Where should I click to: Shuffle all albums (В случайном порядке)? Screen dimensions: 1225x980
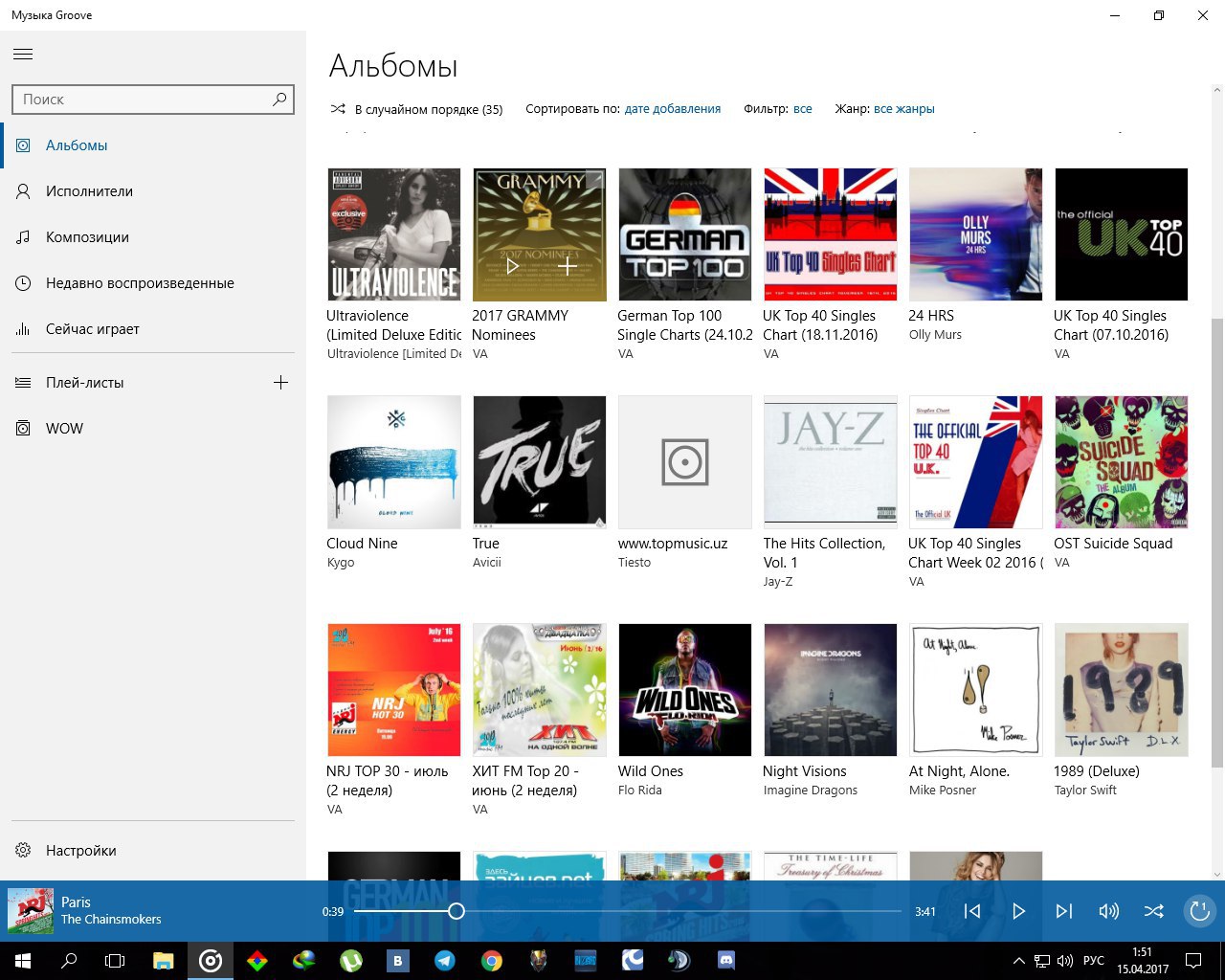[416, 109]
